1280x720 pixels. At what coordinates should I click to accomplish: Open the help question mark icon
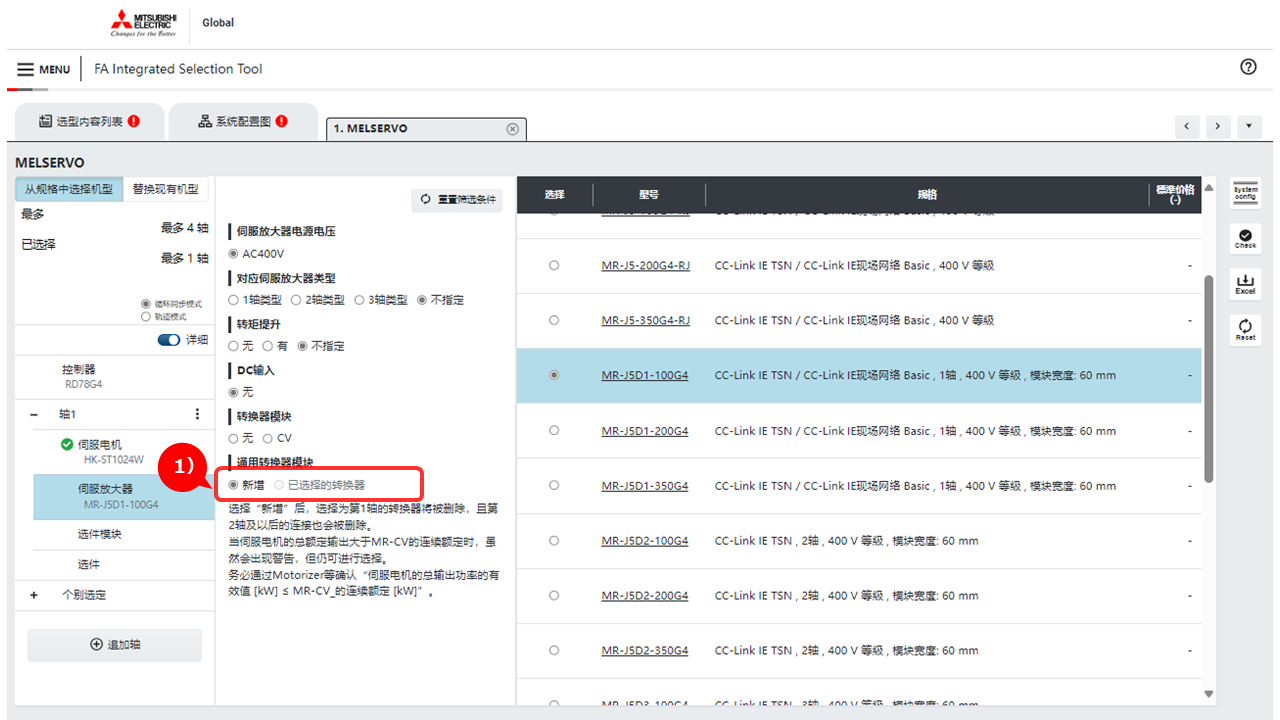pyautogui.click(x=1248, y=67)
